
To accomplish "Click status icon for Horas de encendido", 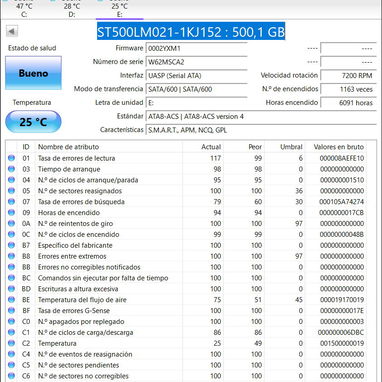I will (12, 213).
